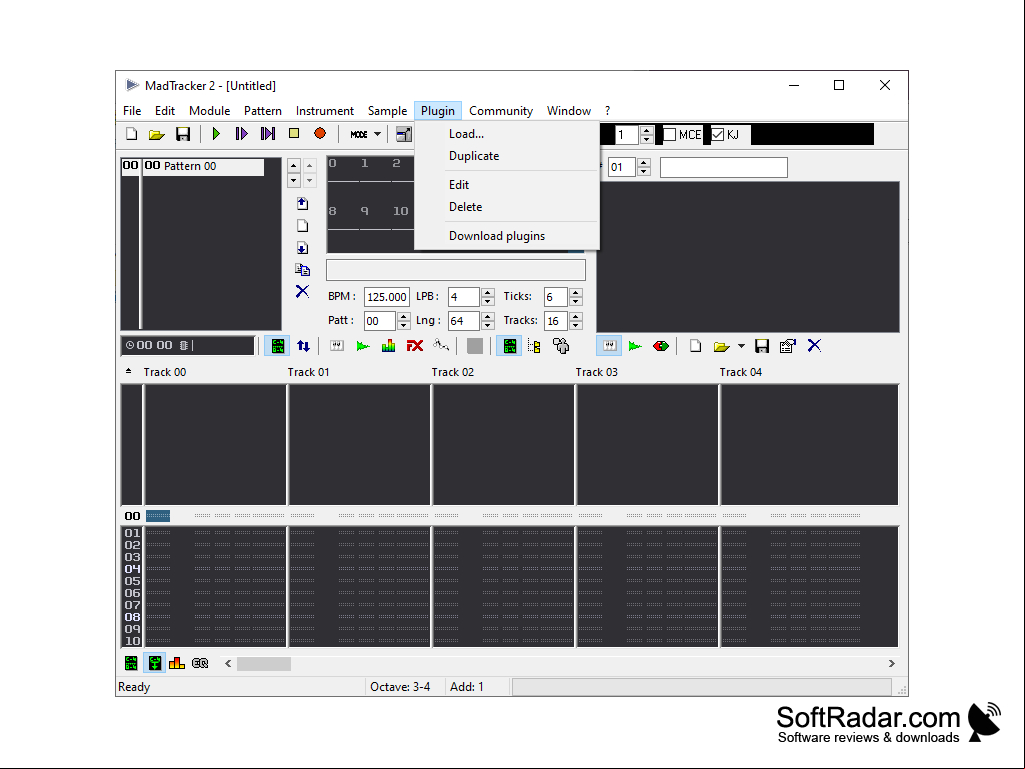Click the blank page icon beside the pattern list
Viewport: 1025px width, 769px height.
click(302, 226)
